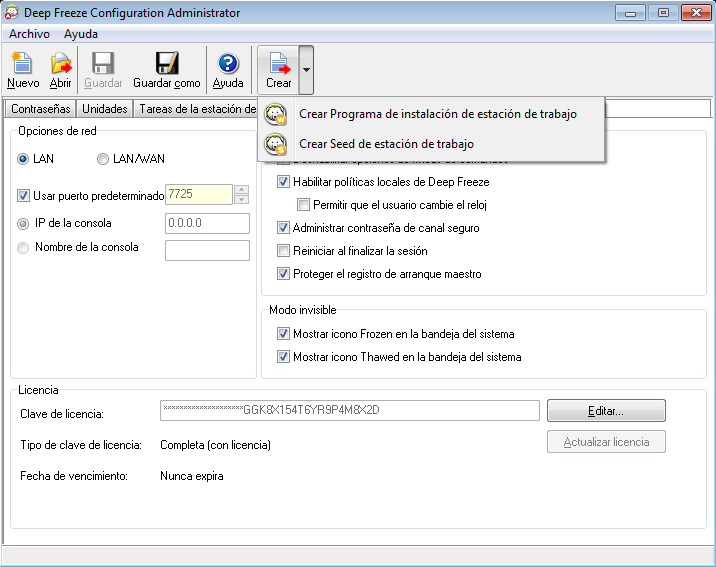Click the Completa (con licencia) text
Image resolution: width=716 pixels, height=567 pixels.
tap(215, 445)
